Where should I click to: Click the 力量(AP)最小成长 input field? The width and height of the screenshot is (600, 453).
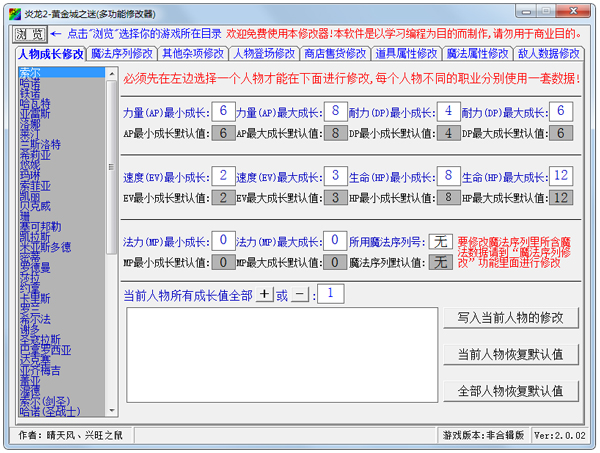click(222, 110)
